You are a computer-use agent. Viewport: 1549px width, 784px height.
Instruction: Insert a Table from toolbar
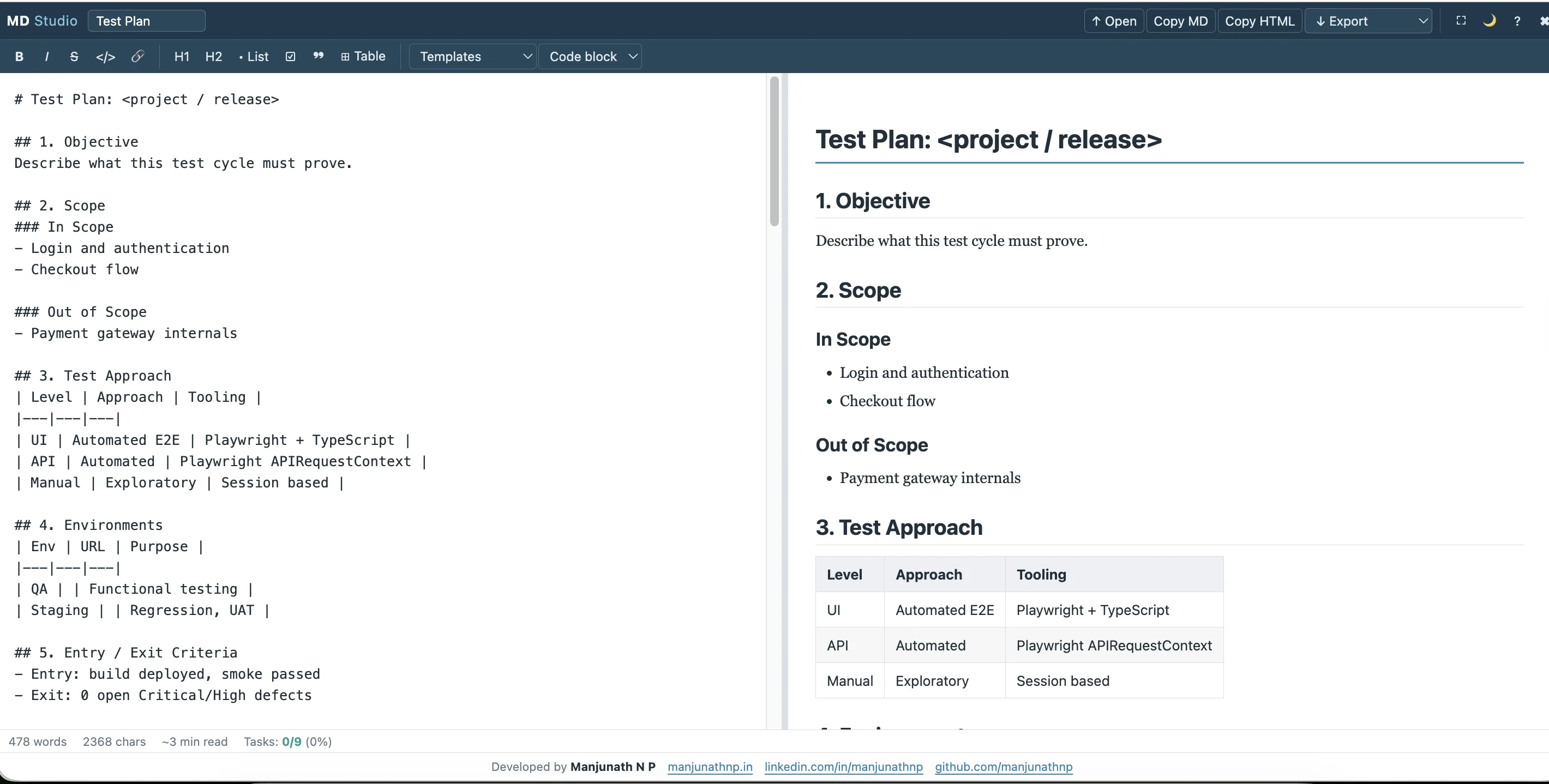click(363, 57)
